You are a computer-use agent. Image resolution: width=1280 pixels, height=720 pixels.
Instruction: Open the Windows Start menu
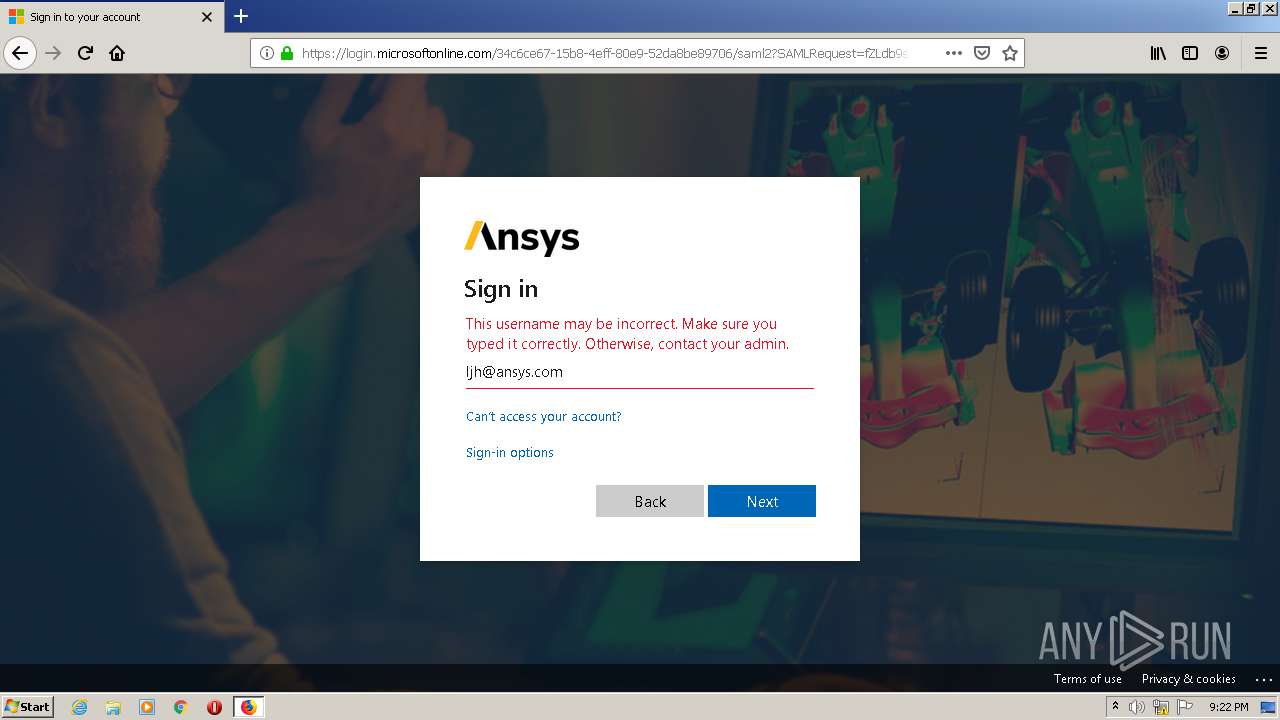point(28,706)
